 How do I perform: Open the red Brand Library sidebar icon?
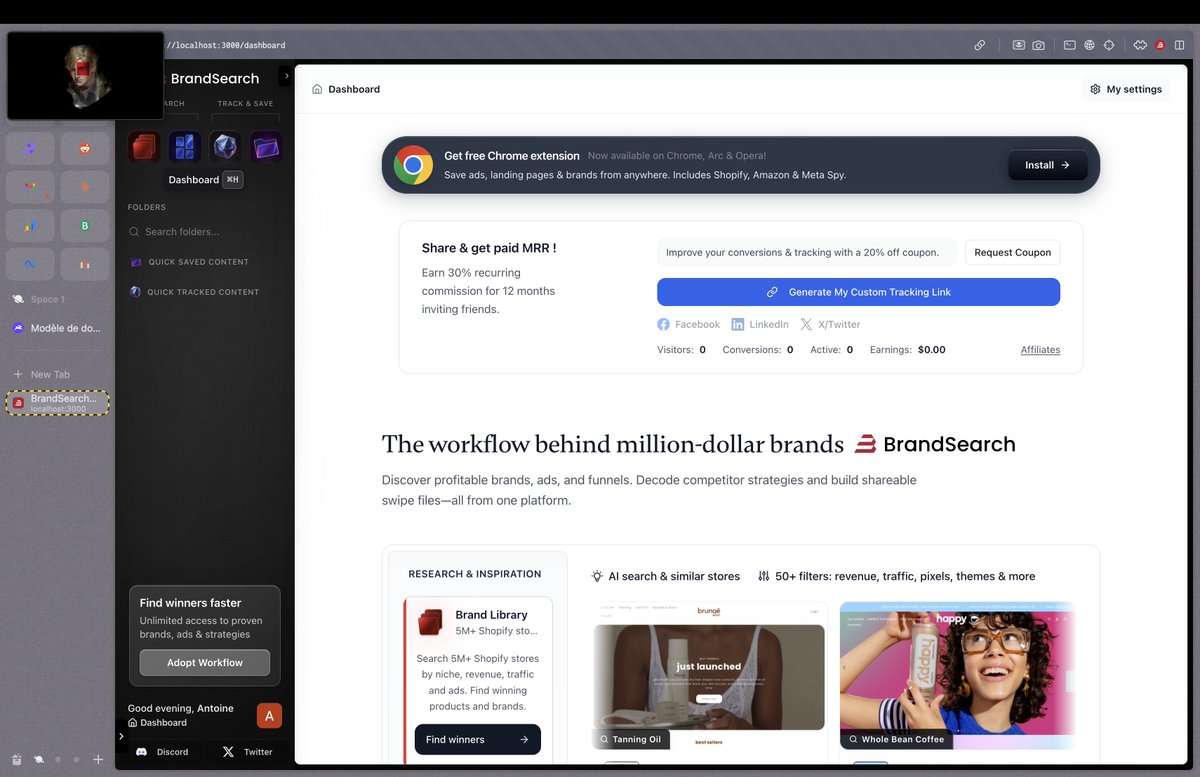point(144,147)
